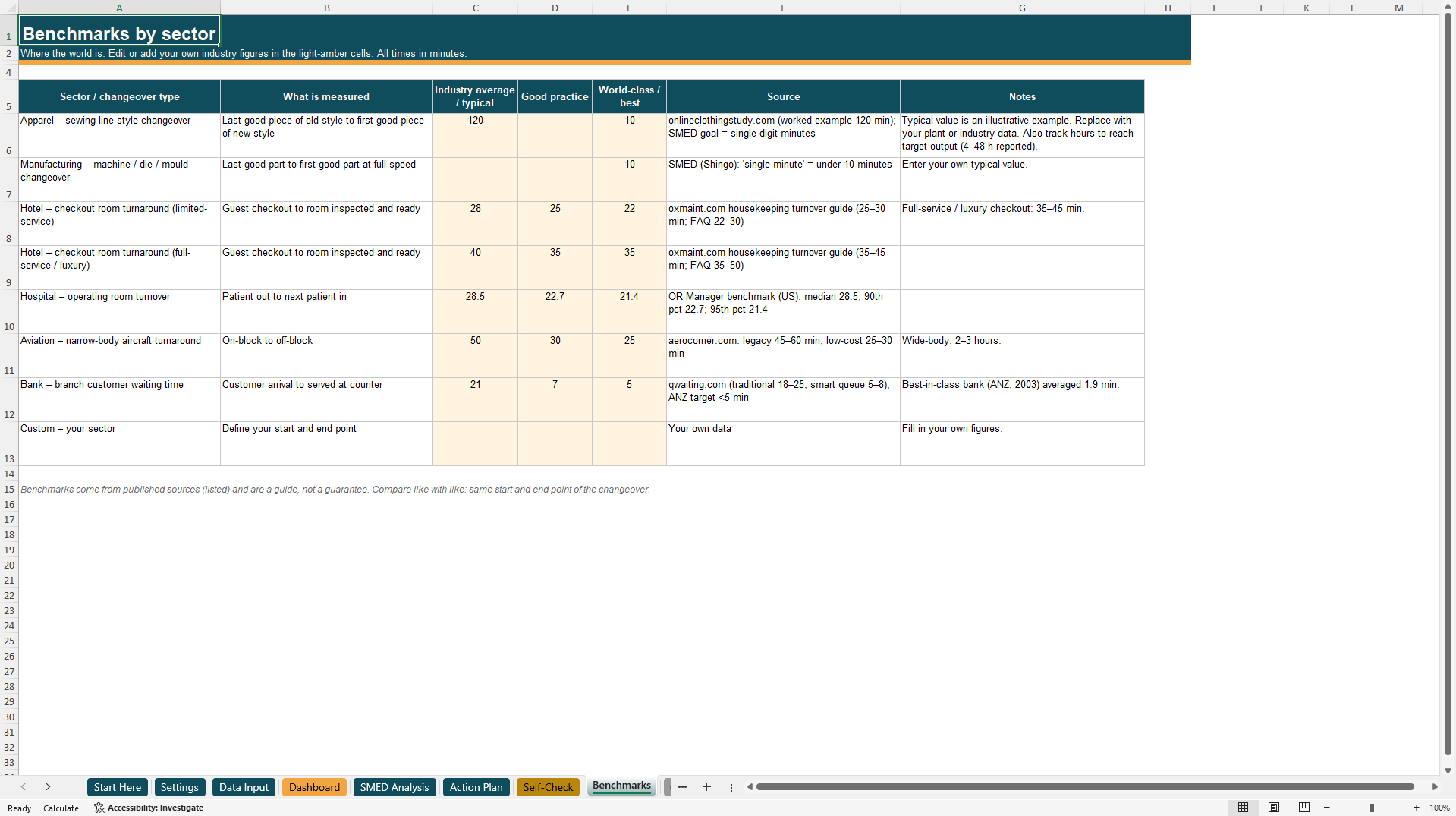
Task: Go to next sheet tab arrow
Action: pyautogui.click(x=48, y=787)
